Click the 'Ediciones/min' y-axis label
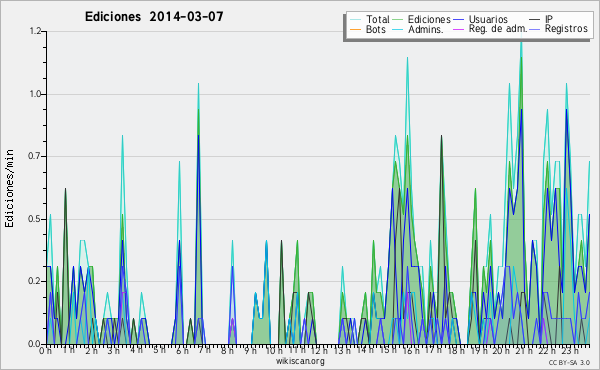The image size is (600, 370). click(9, 188)
